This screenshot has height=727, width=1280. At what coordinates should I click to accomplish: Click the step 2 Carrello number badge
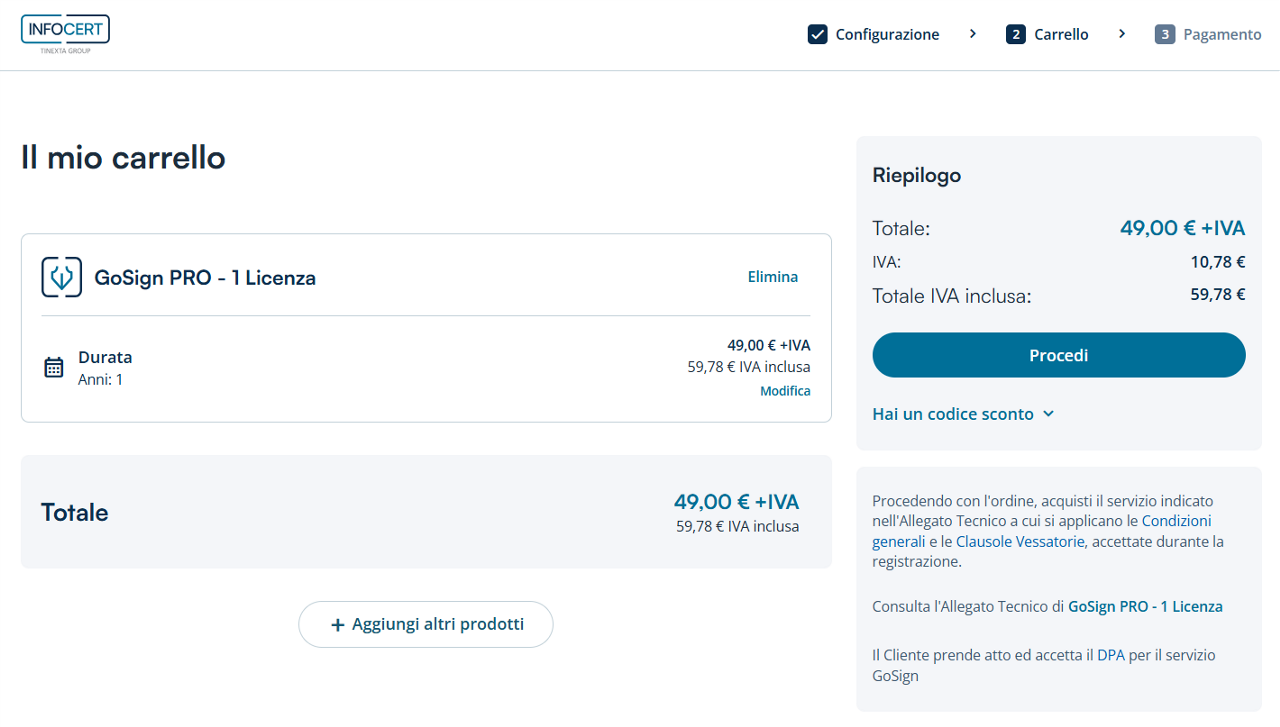point(1016,34)
